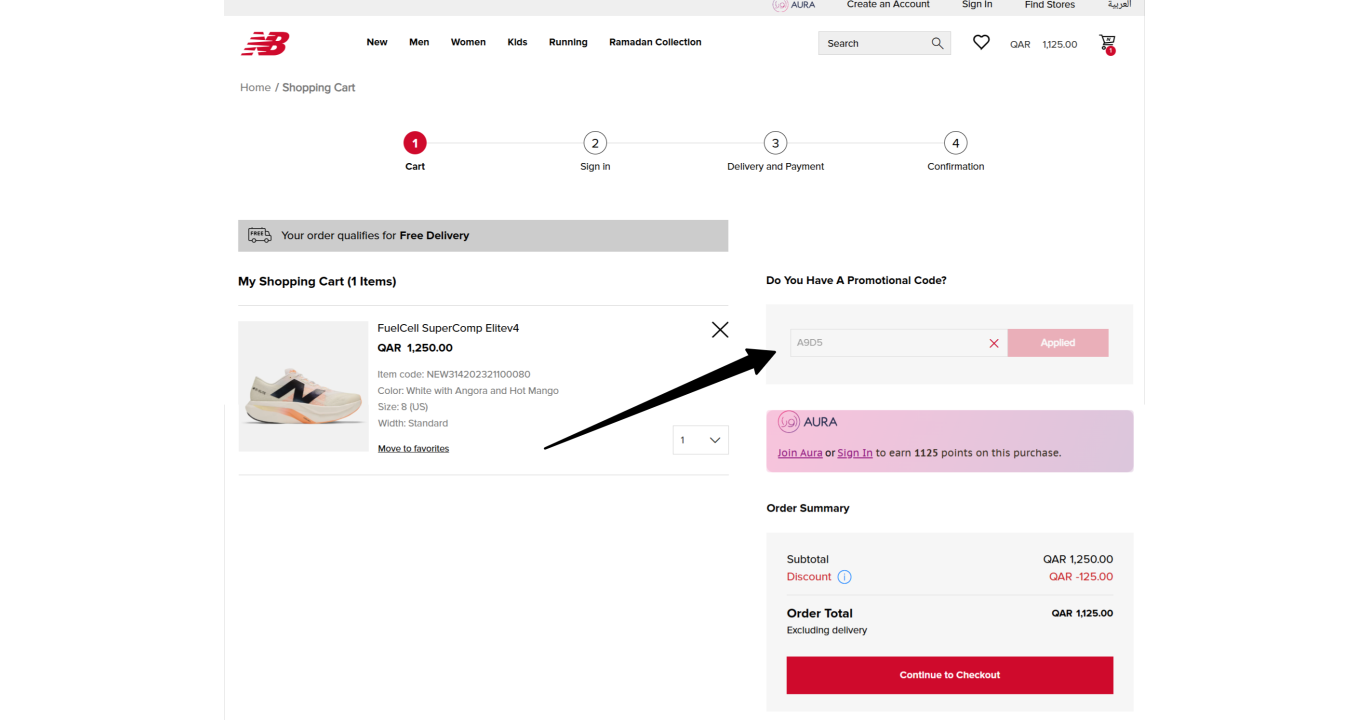Click the 'Size: 8 (US)' text

pos(402,407)
